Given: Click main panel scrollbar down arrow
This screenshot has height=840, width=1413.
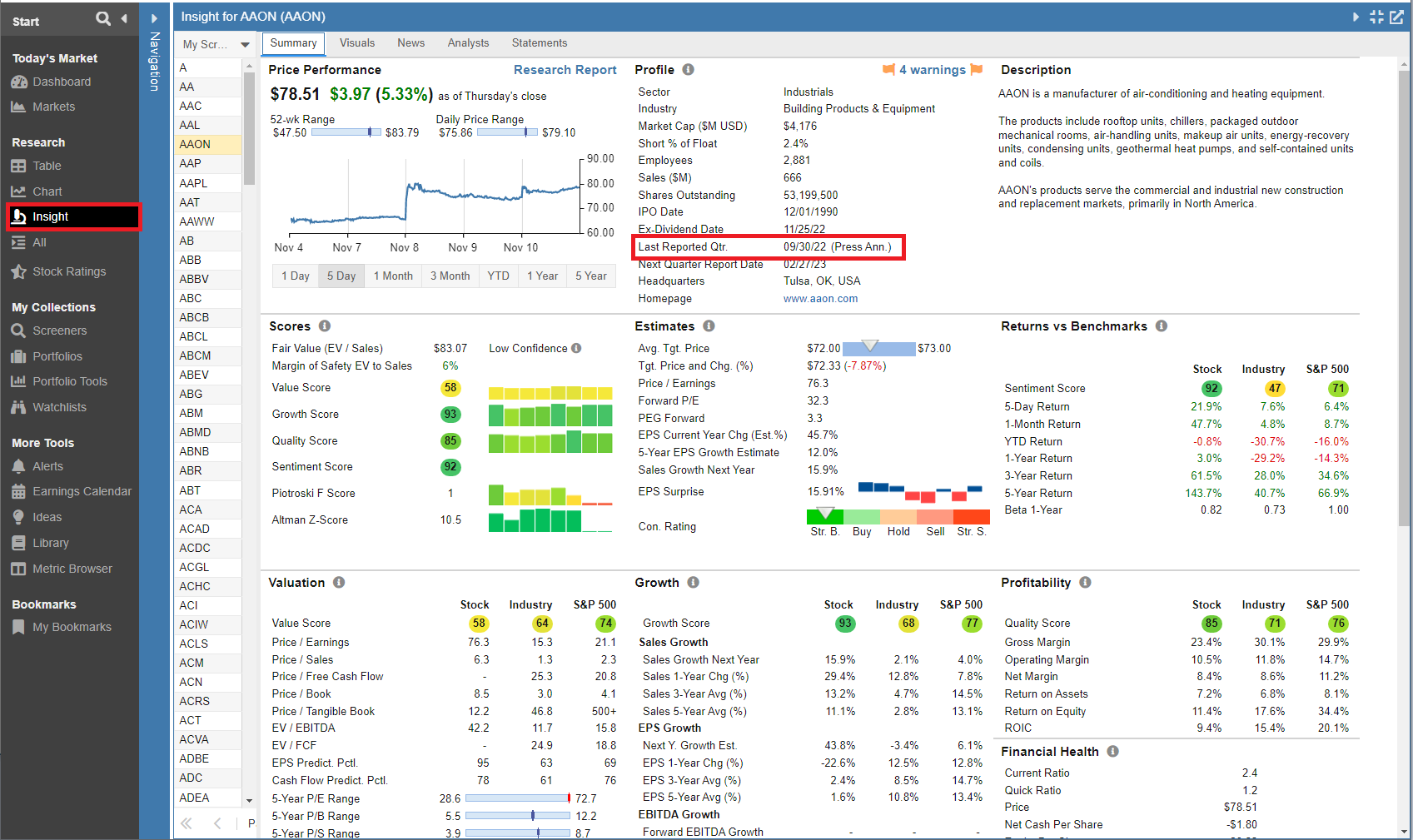Looking at the screenshot, I should [x=1405, y=832].
